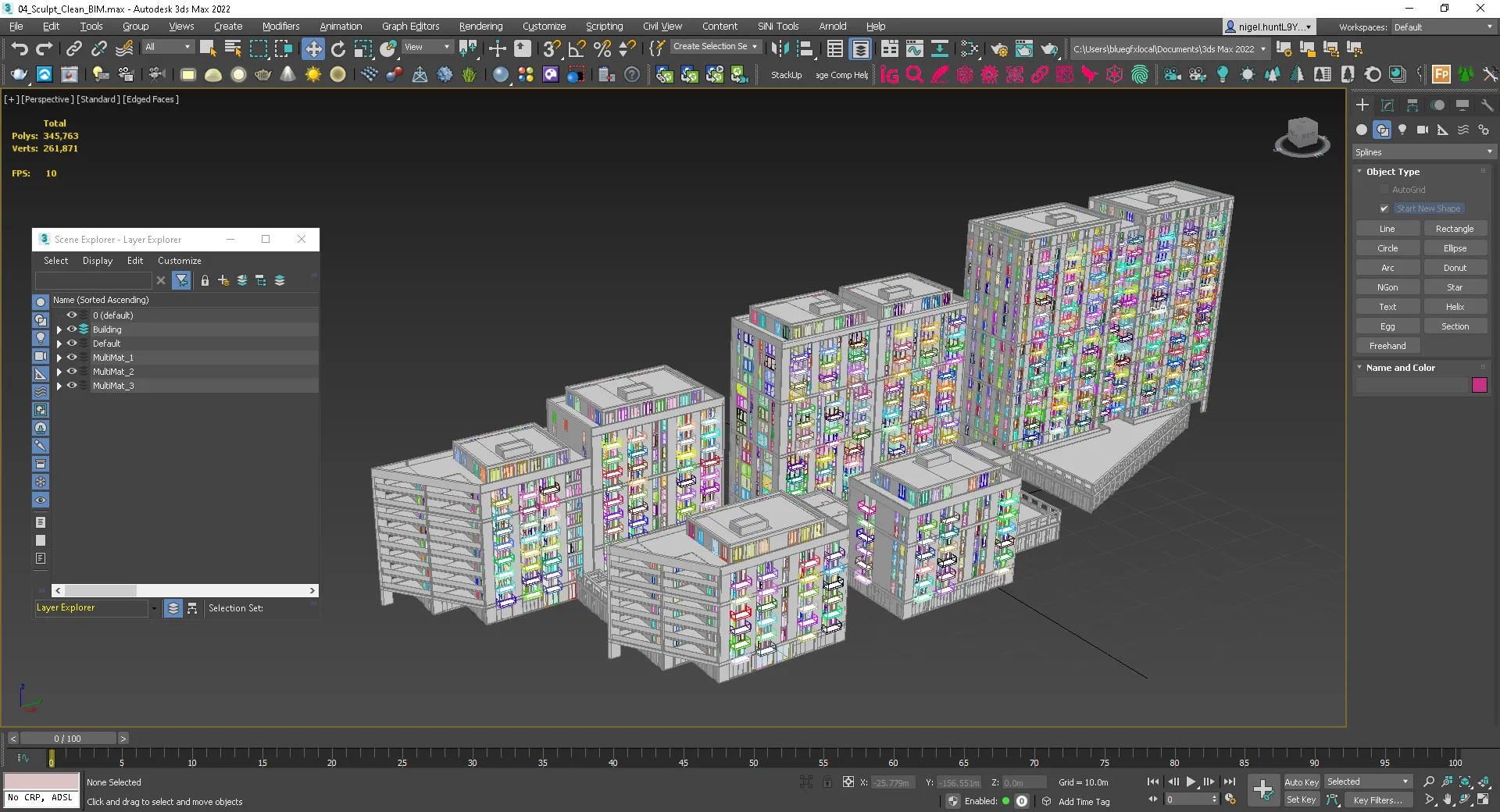Expand the Building layer tree row
The height and width of the screenshot is (812, 1500).
[x=59, y=329]
